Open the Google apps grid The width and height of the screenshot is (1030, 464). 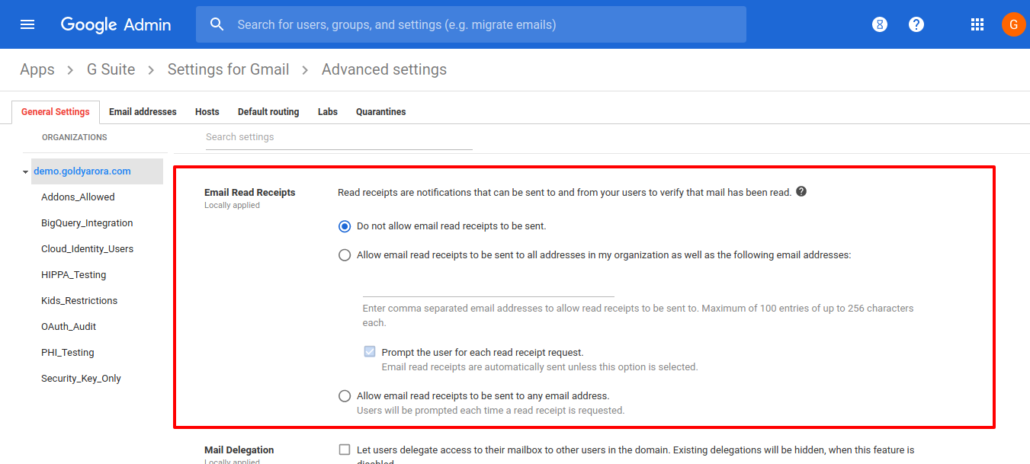click(977, 25)
